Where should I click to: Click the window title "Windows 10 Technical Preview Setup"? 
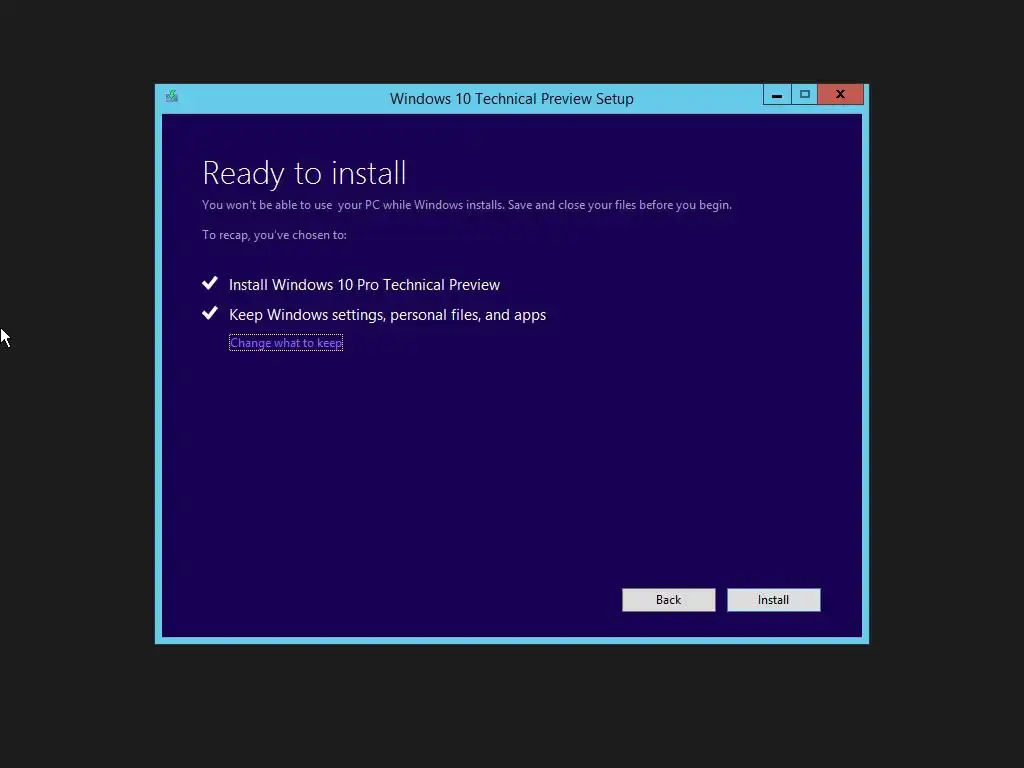pos(511,99)
